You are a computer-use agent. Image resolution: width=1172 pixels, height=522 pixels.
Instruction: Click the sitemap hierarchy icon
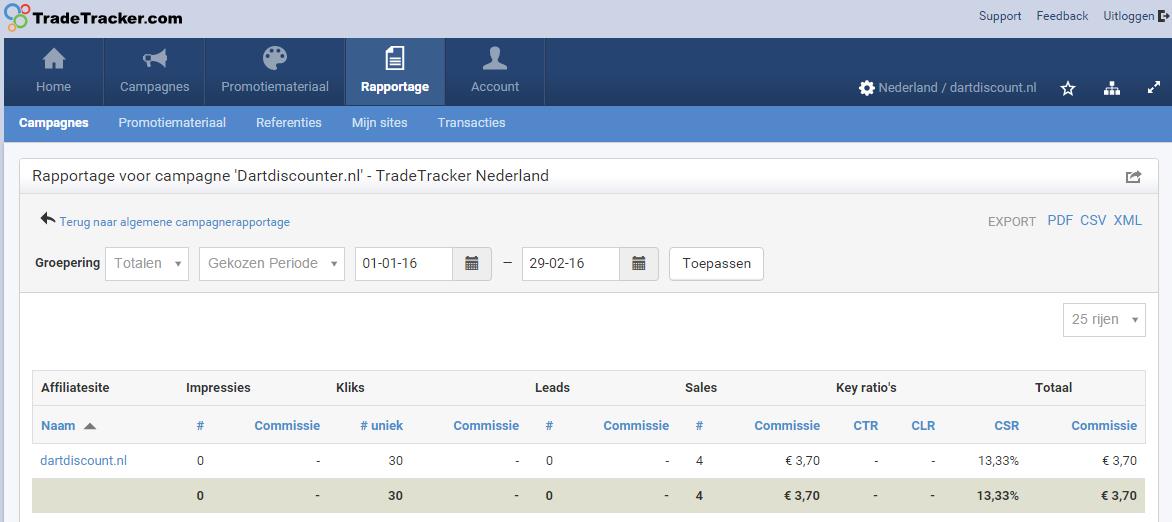1112,88
